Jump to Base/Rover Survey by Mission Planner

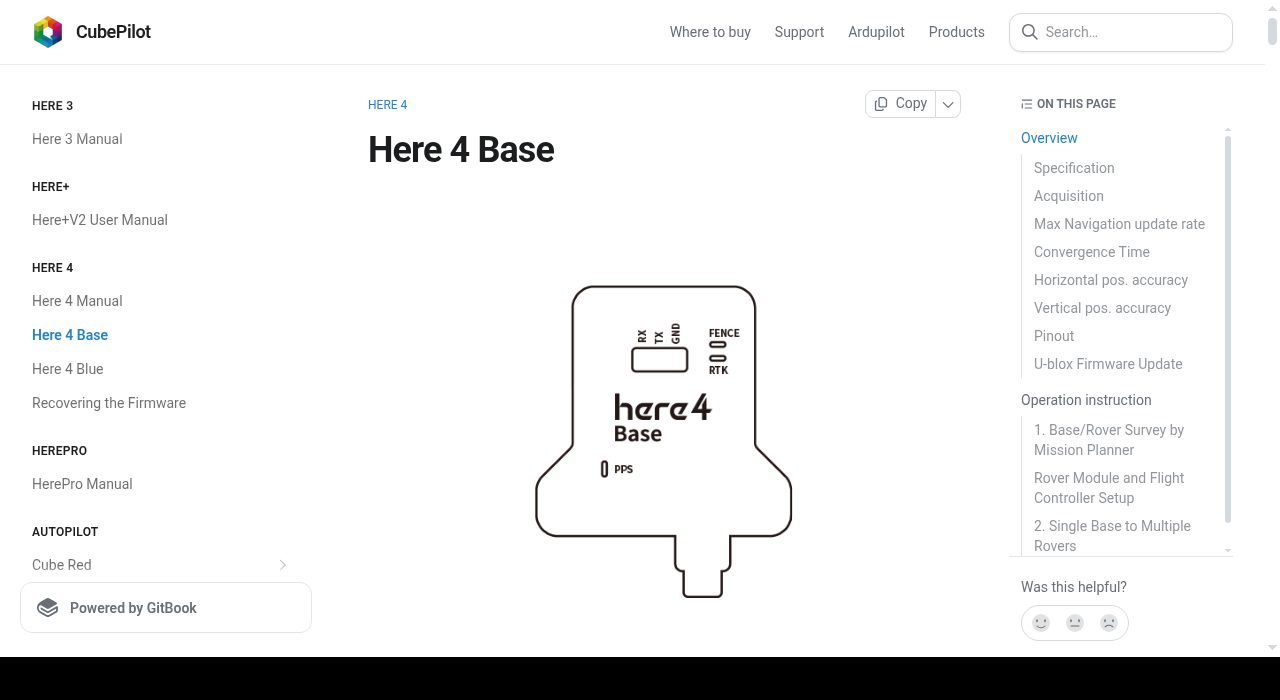[x=1109, y=440]
